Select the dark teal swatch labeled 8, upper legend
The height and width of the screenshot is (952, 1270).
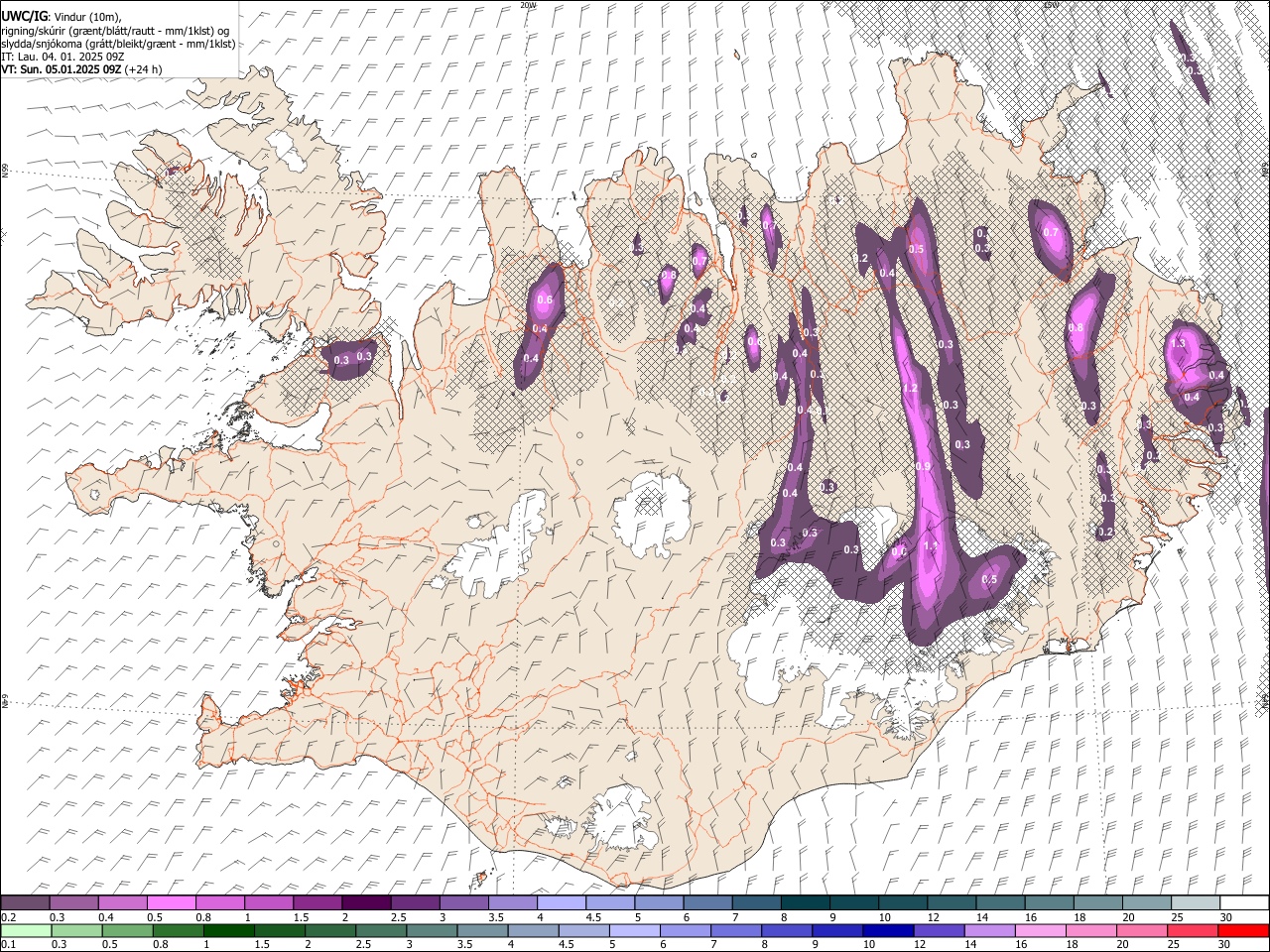coord(805,903)
